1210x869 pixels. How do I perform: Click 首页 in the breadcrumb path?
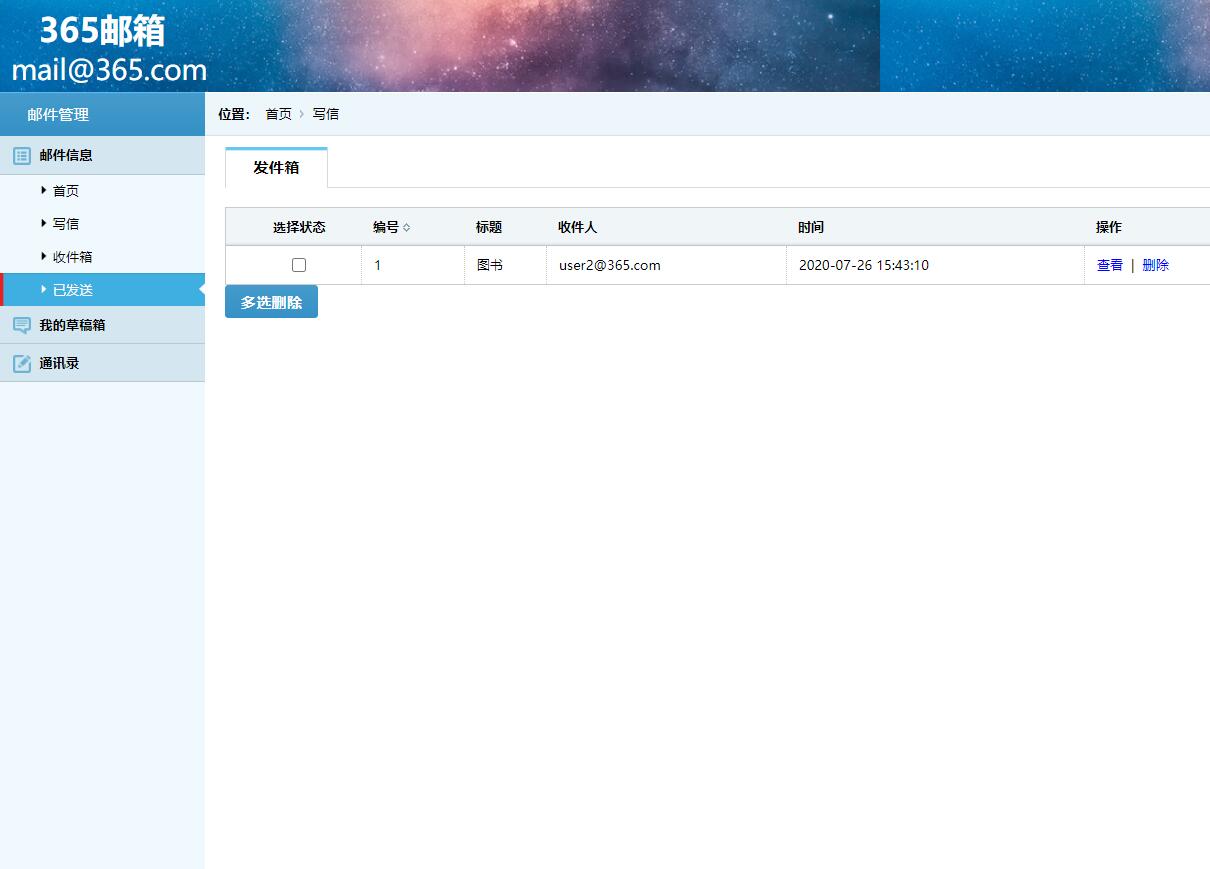(x=278, y=114)
